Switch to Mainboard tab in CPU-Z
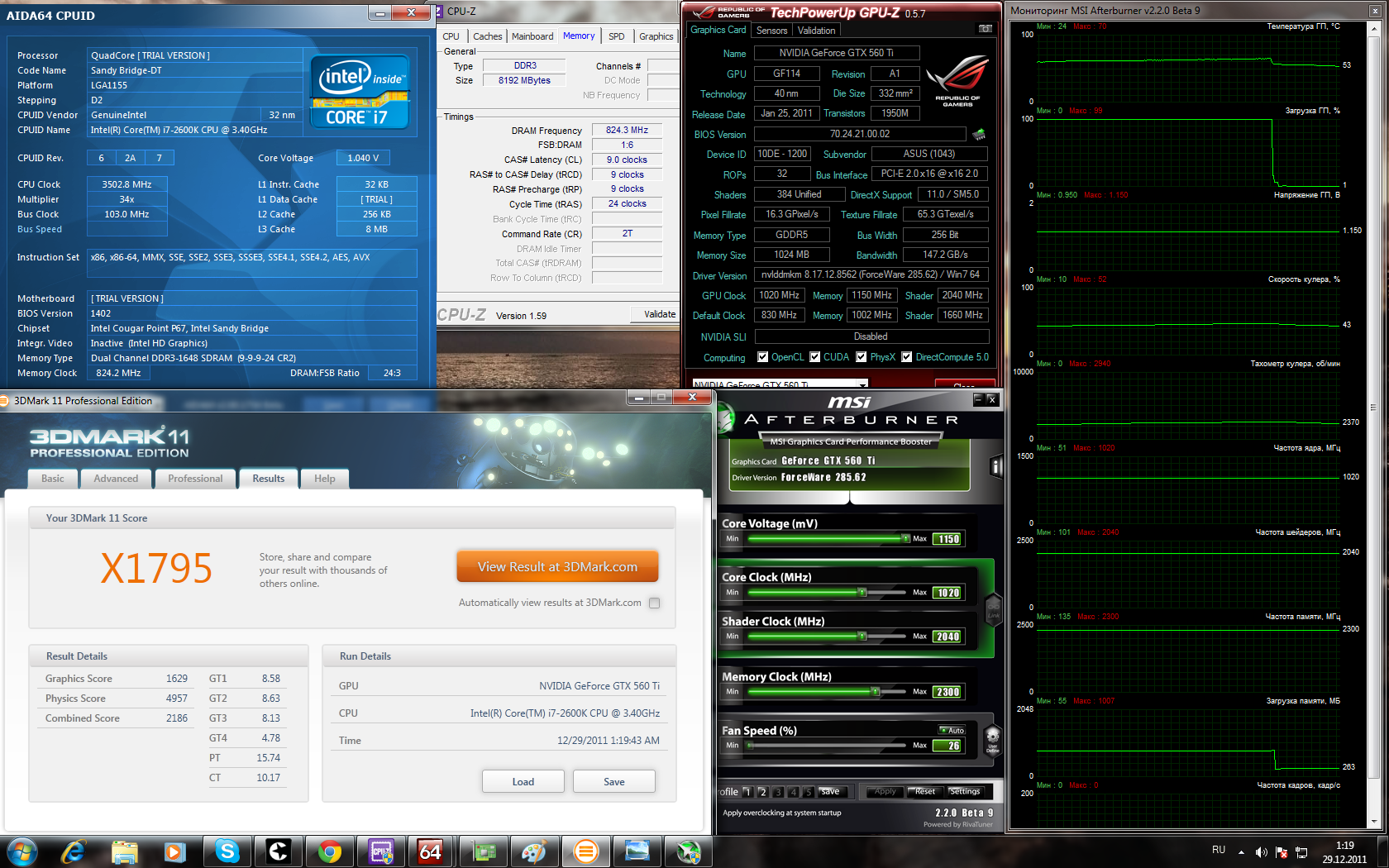 pos(532,36)
